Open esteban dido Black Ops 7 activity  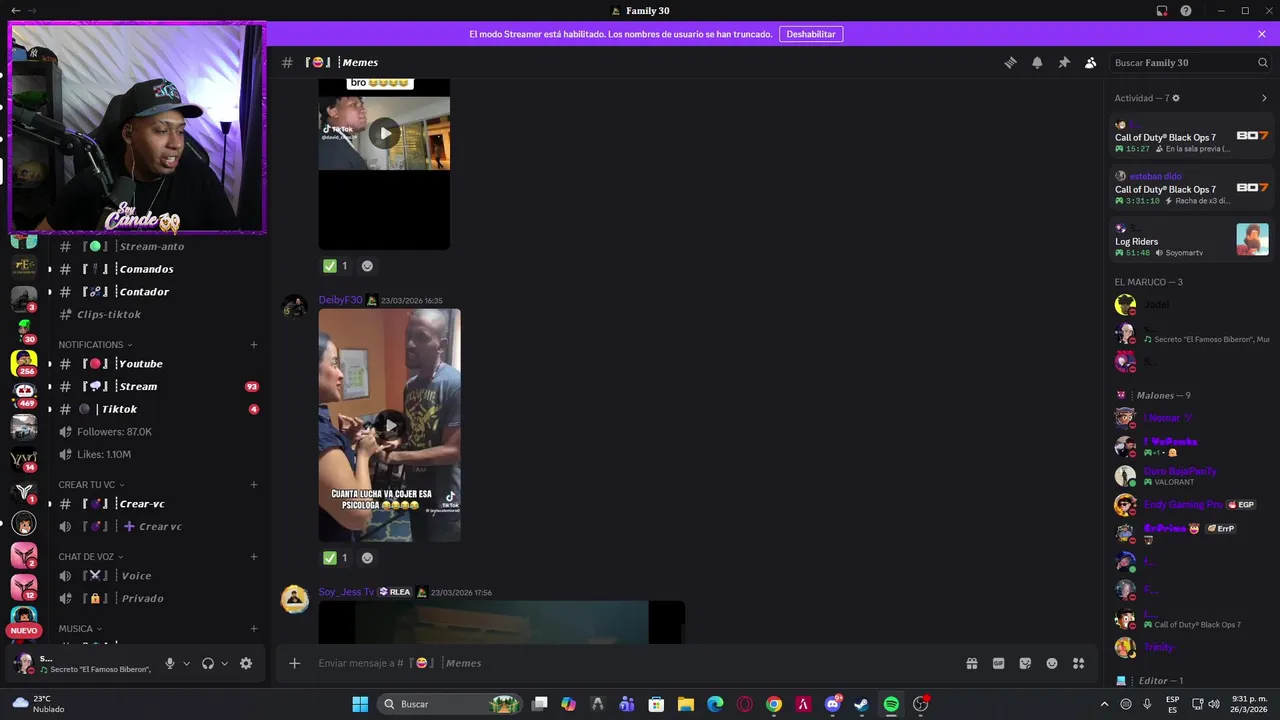[1191, 188]
